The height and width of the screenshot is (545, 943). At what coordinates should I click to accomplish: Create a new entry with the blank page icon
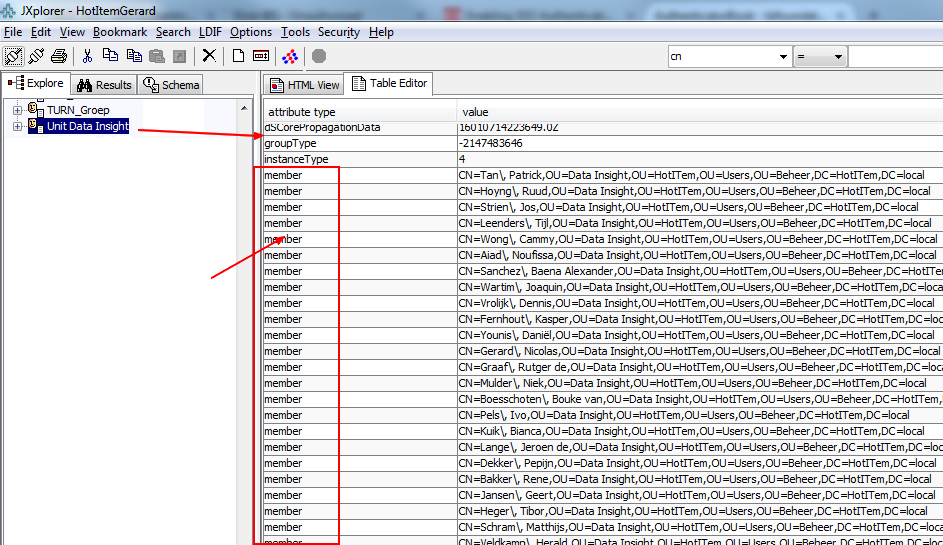pyautogui.click(x=238, y=56)
